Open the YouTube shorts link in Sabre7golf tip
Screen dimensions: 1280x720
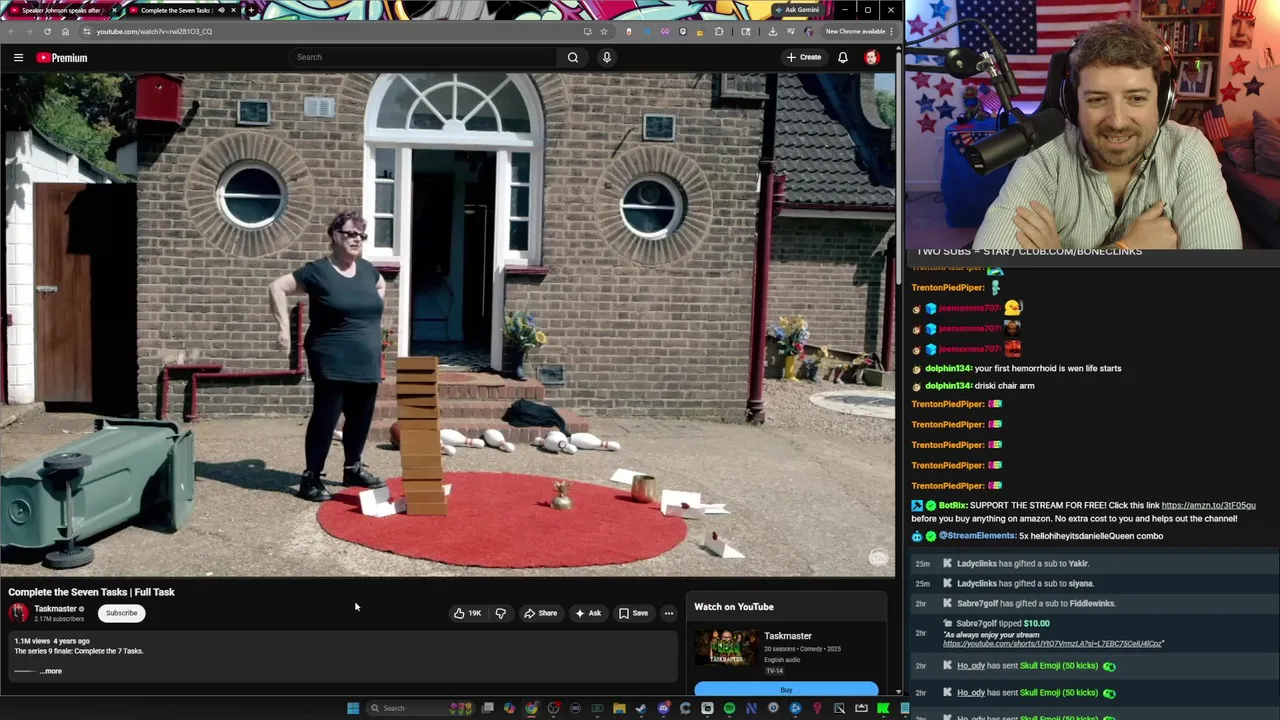(x=1053, y=644)
